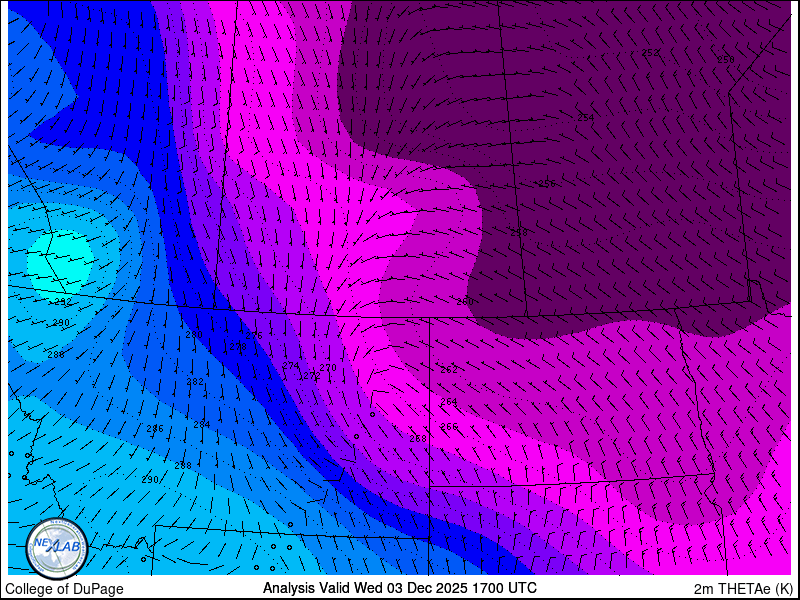Click the 258 contour label
This screenshot has height=600, width=800.
519,232
